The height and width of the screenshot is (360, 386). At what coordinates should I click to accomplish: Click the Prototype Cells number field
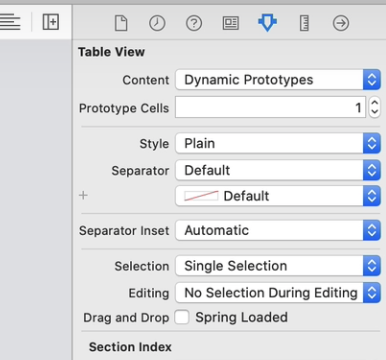[x=270, y=107]
